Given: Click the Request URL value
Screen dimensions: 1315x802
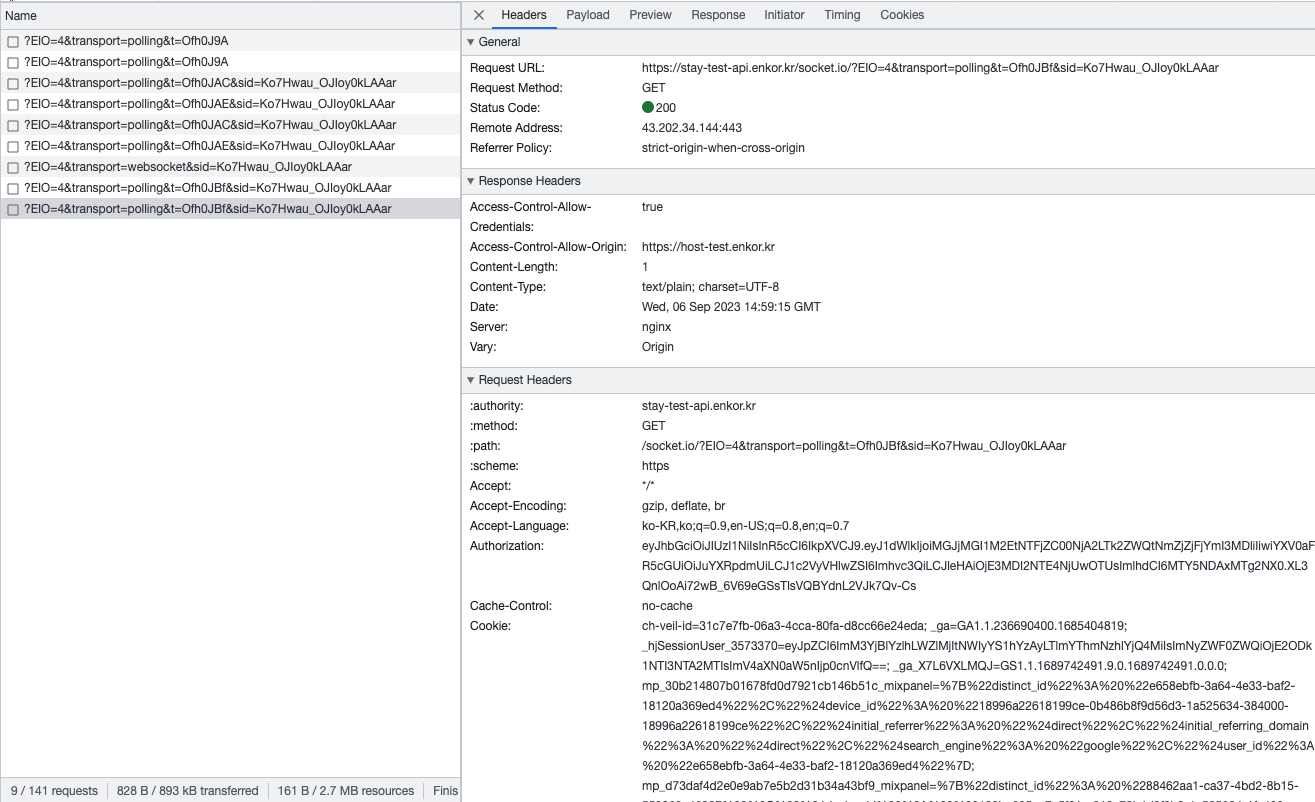Looking at the screenshot, I should tap(930, 68).
